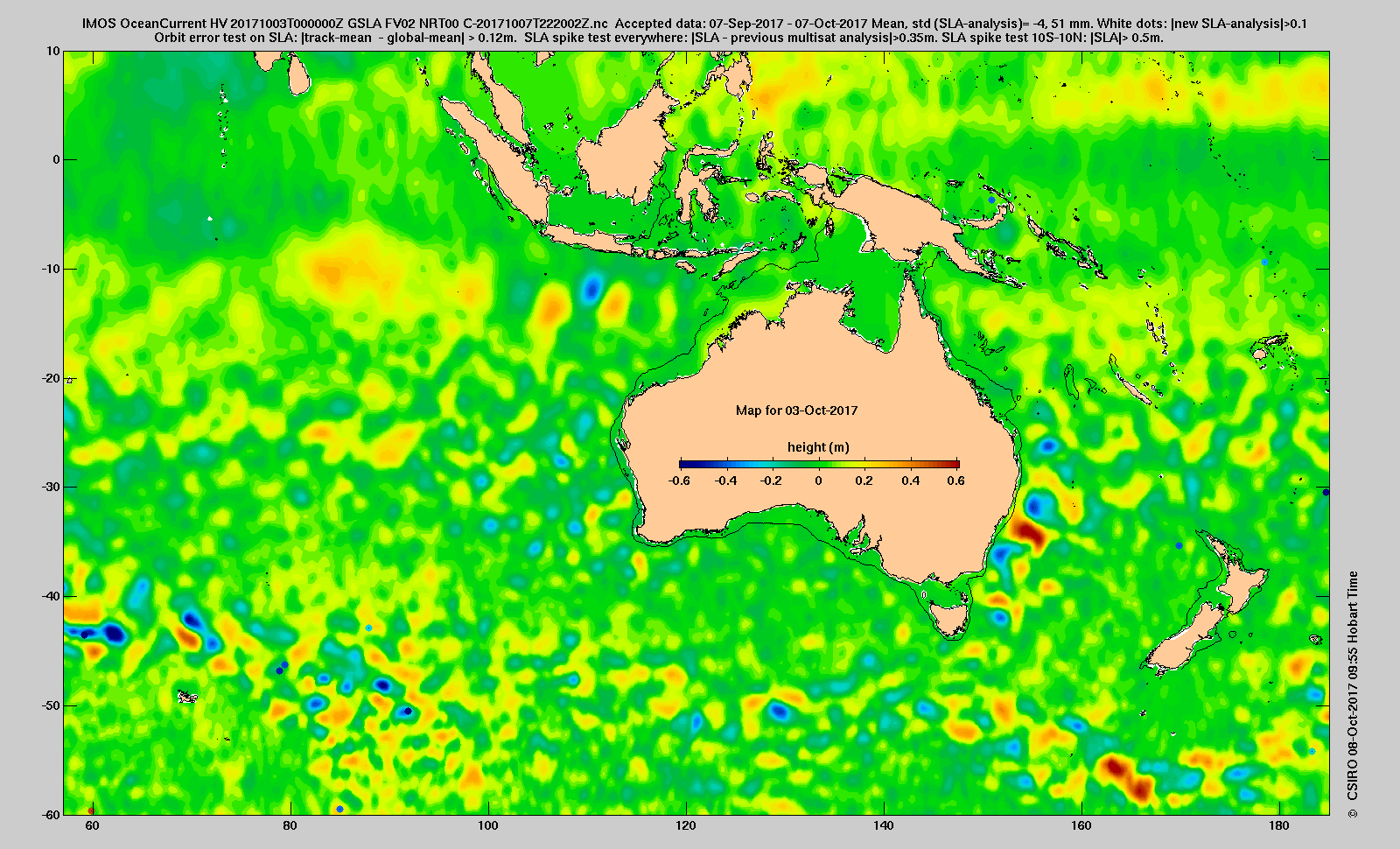This screenshot has width=1400, height=849.
Task: Click the 'Orbit error test on SLA' line
Action: [658, 38]
